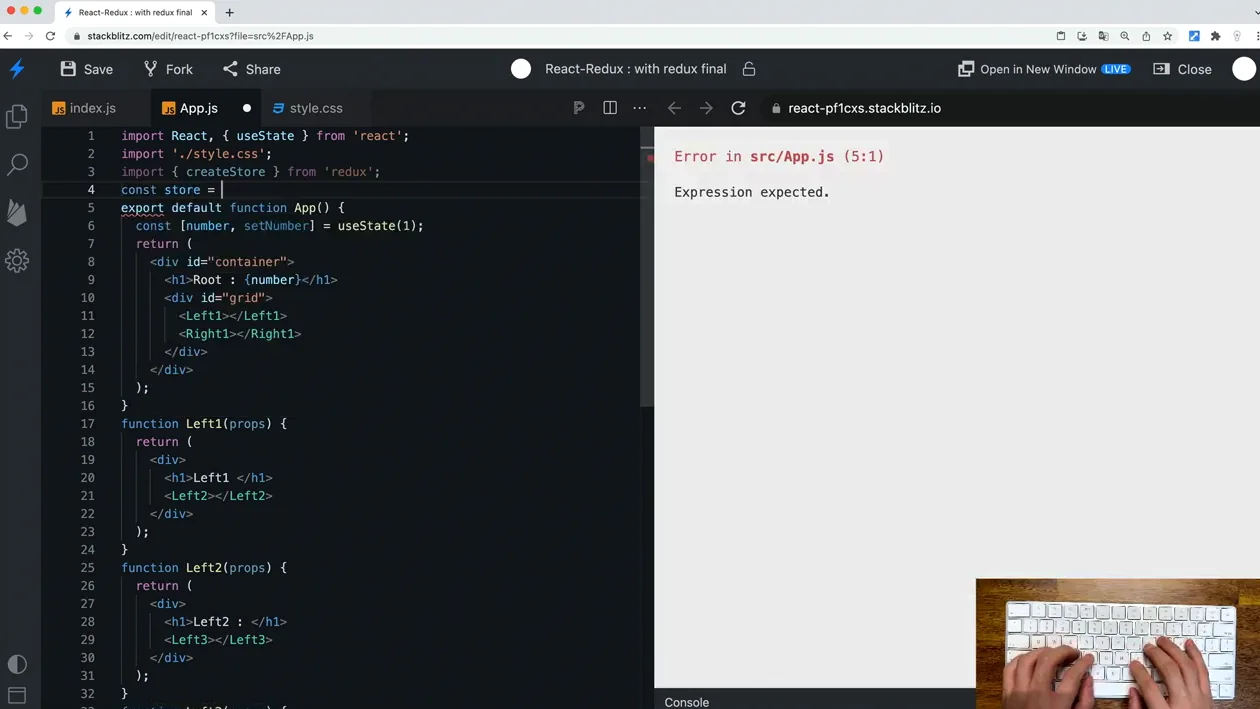Screen dimensions: 1260x709
Task: Reload the browser page
Action: [x=50, y=36]
